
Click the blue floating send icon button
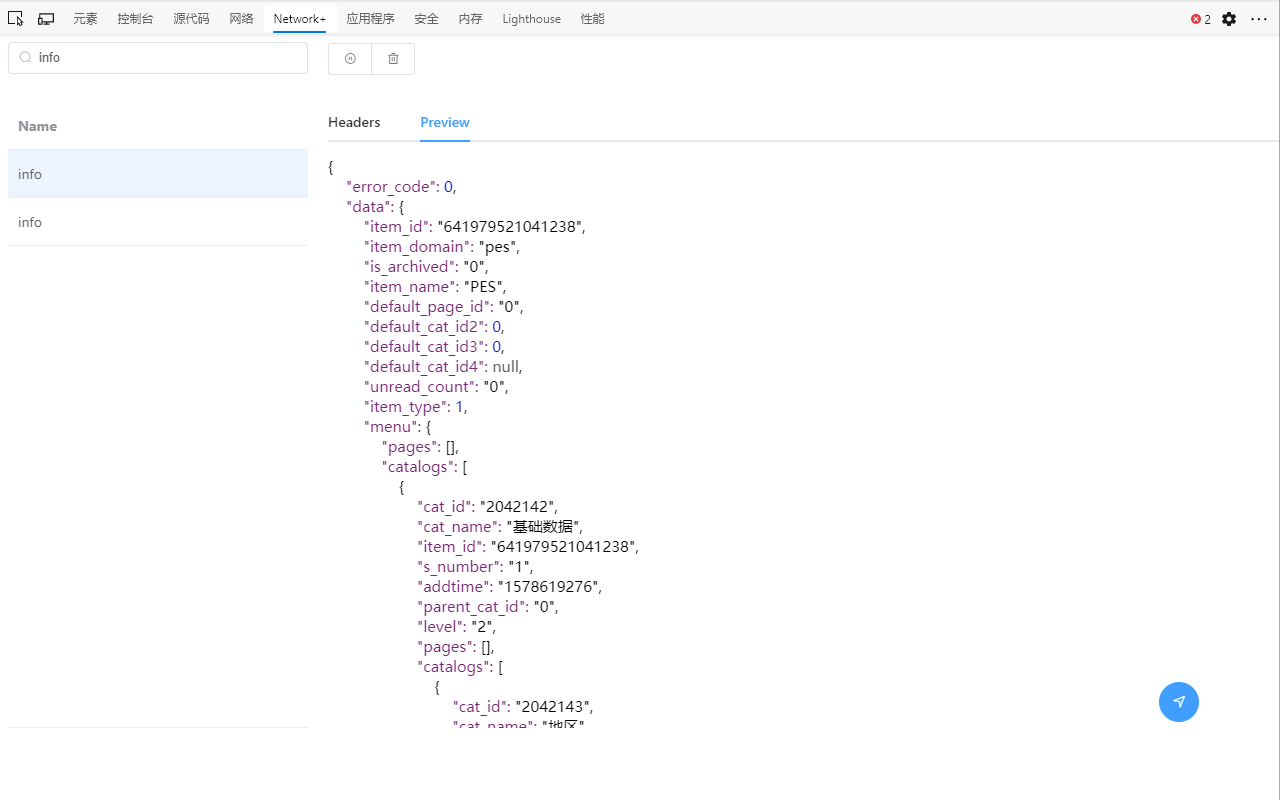1179,701
